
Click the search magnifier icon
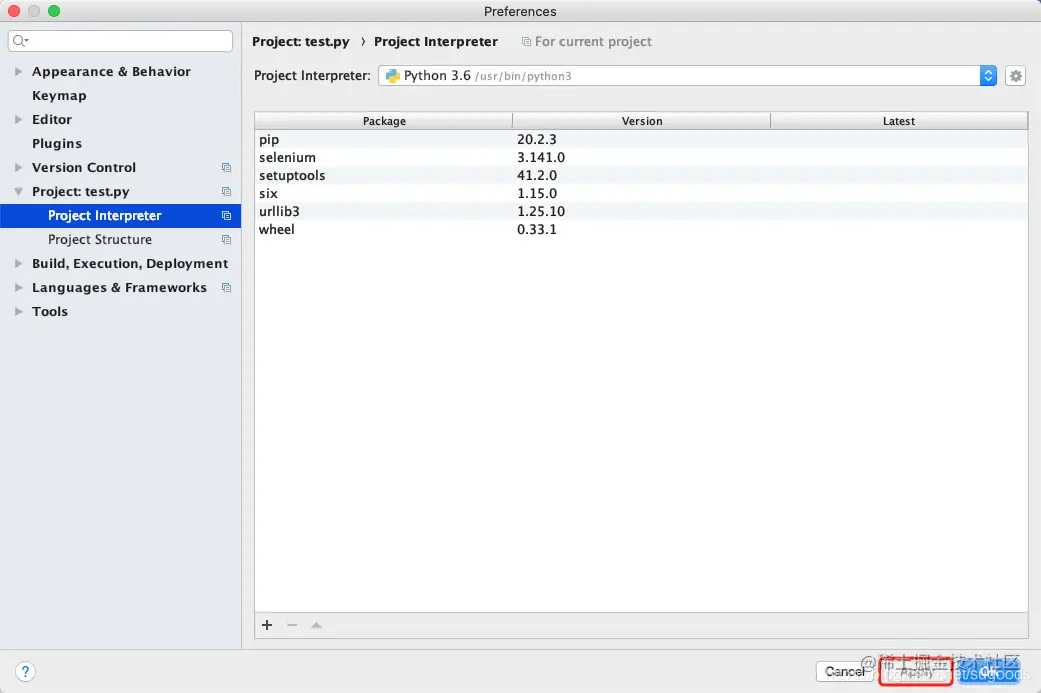[x=20, y=40]
